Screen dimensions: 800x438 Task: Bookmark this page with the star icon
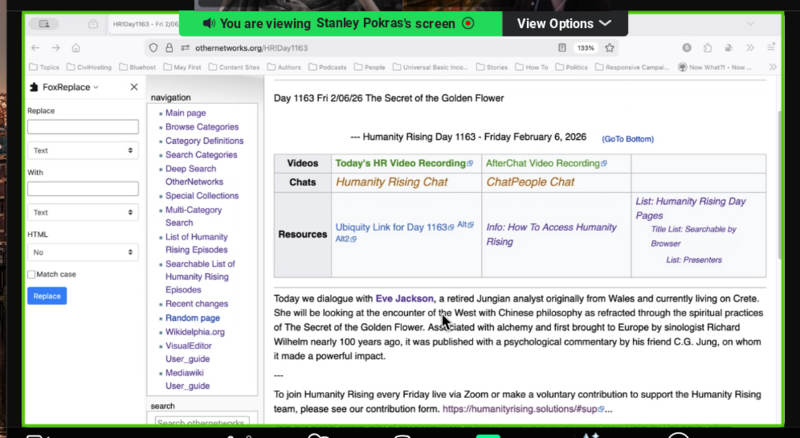[x=609, y=48]
